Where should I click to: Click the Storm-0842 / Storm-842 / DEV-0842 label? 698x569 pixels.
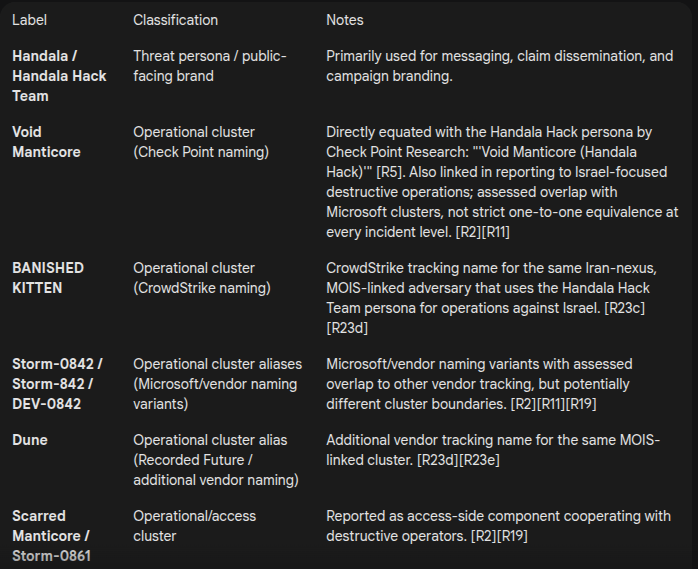pyautogui.click(x=57, y=384)
